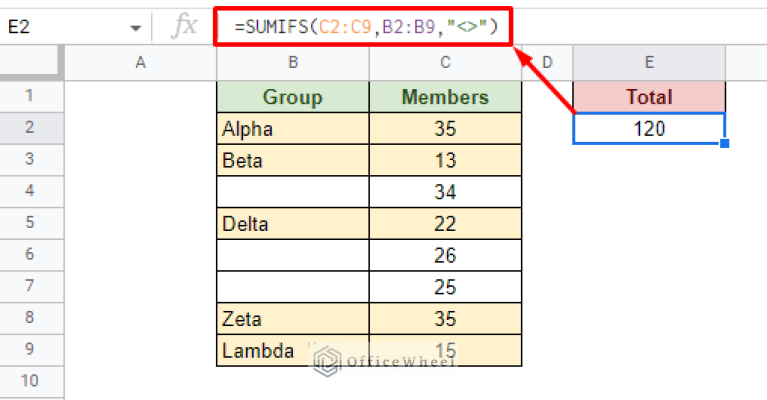Select cell E2 showing 120
767x400 pixels.
click(649, 129)
